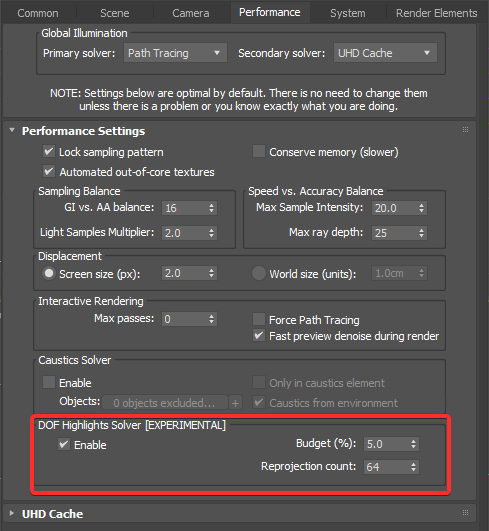Screen dimensions: 489x531
Task: Click the plus button next to excluded objects
Action: coord(235,403)
